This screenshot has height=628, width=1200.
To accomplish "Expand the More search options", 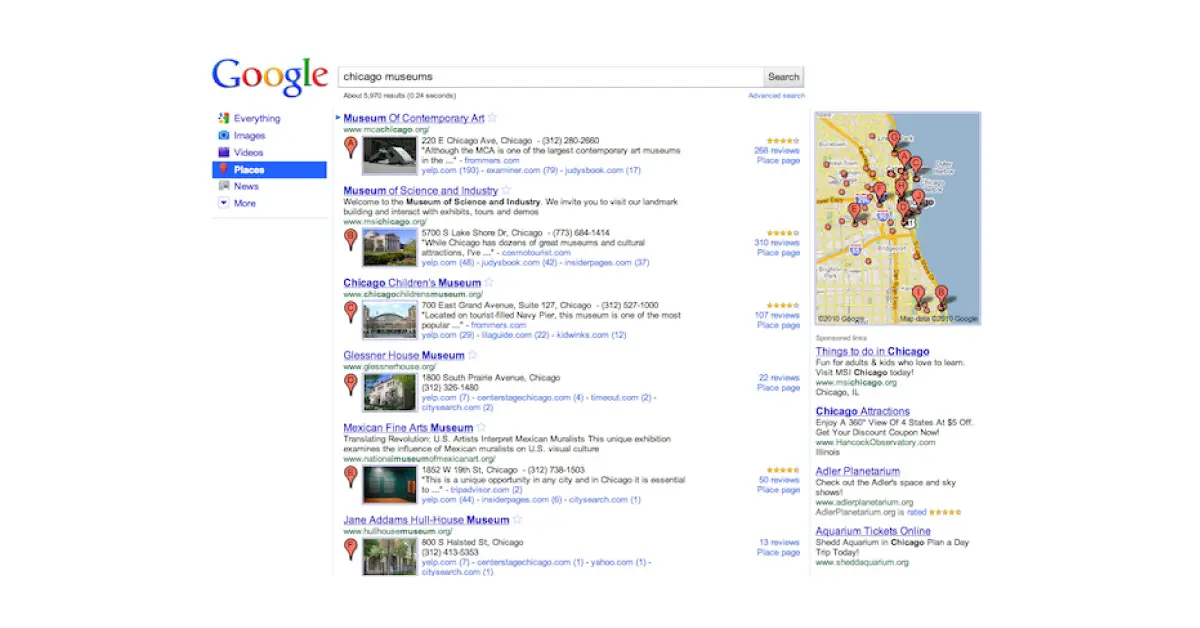I will click(x=244, y=203).
